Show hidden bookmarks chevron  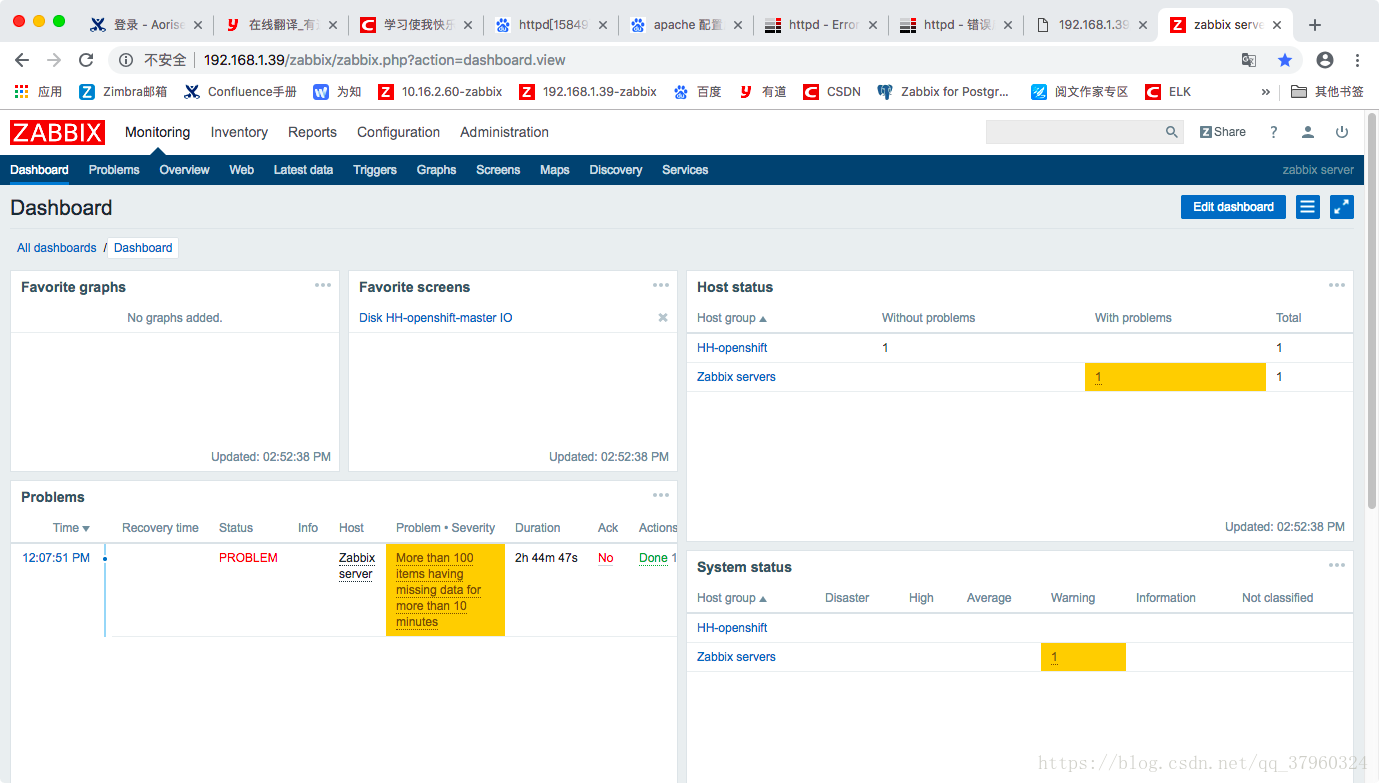coord(1266,91)
